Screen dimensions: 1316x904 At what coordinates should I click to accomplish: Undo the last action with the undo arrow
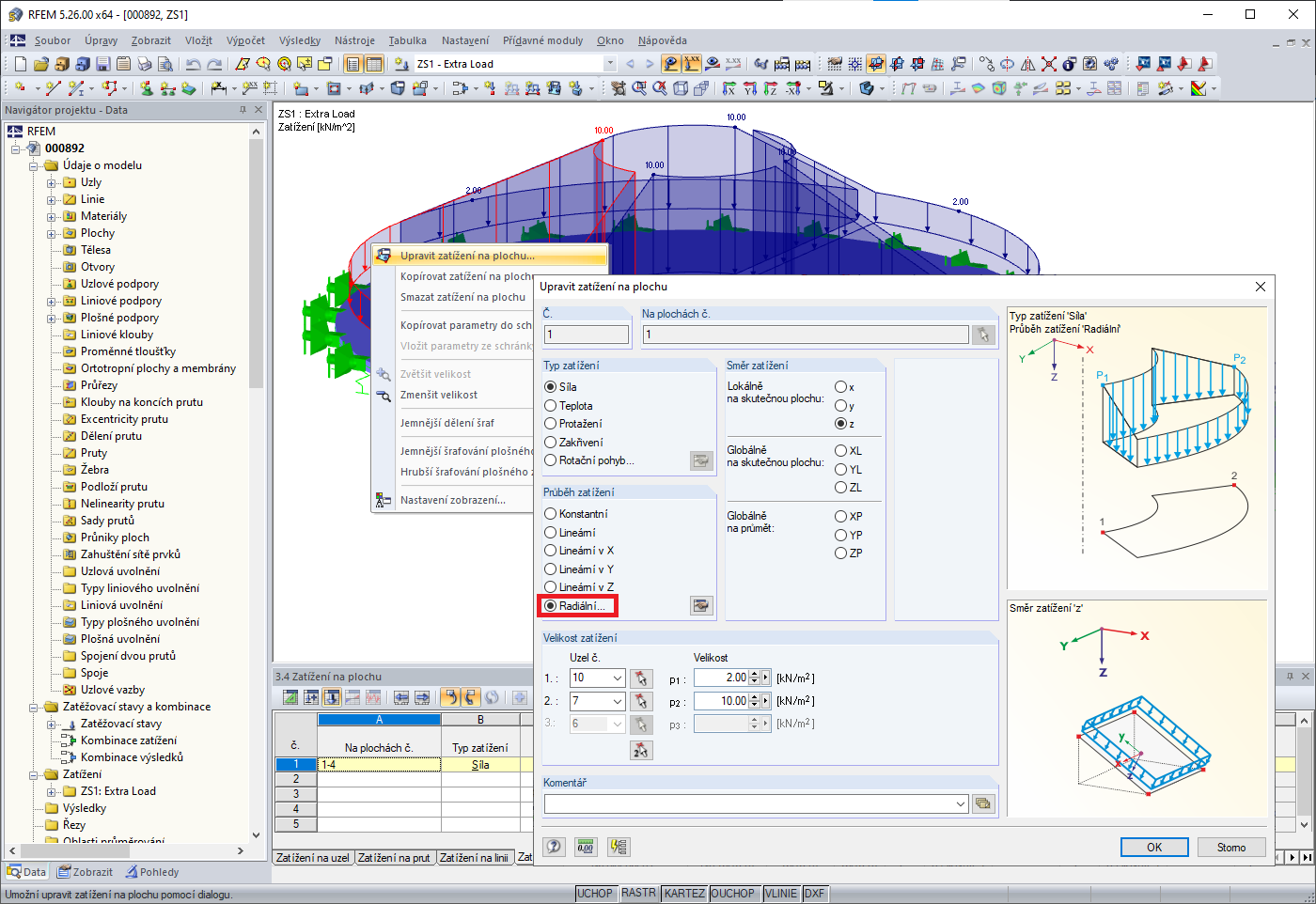(x=193, y=64)
